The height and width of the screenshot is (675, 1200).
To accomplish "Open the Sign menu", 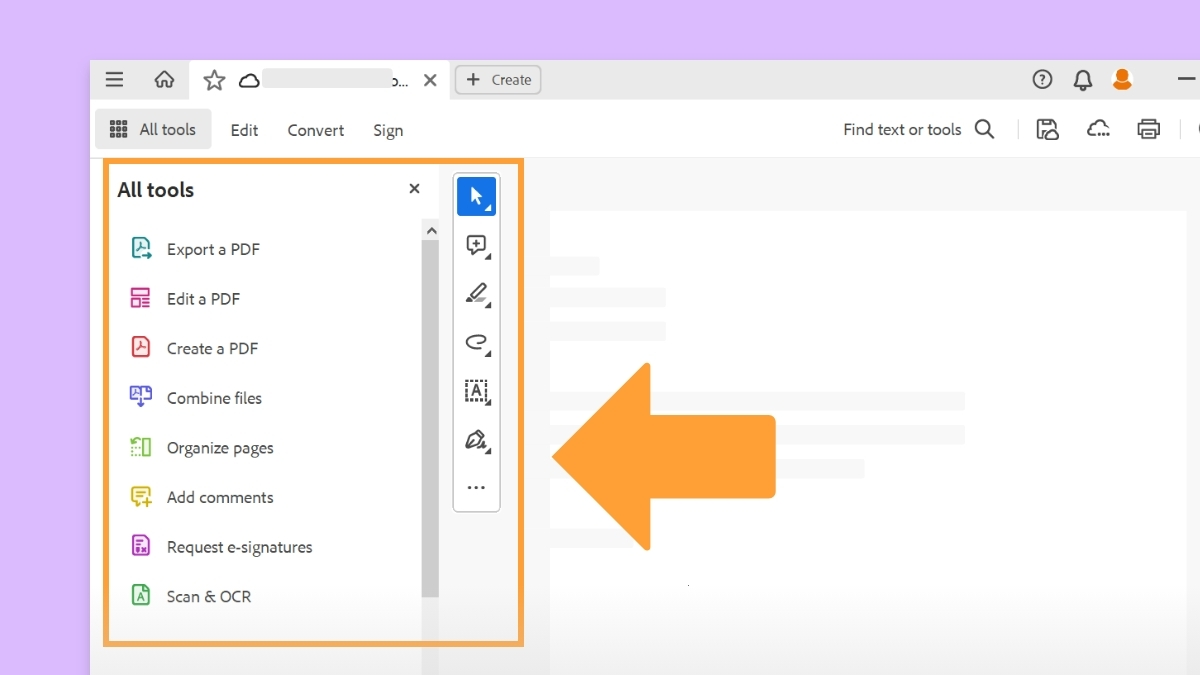I will [x=388, y=130].
